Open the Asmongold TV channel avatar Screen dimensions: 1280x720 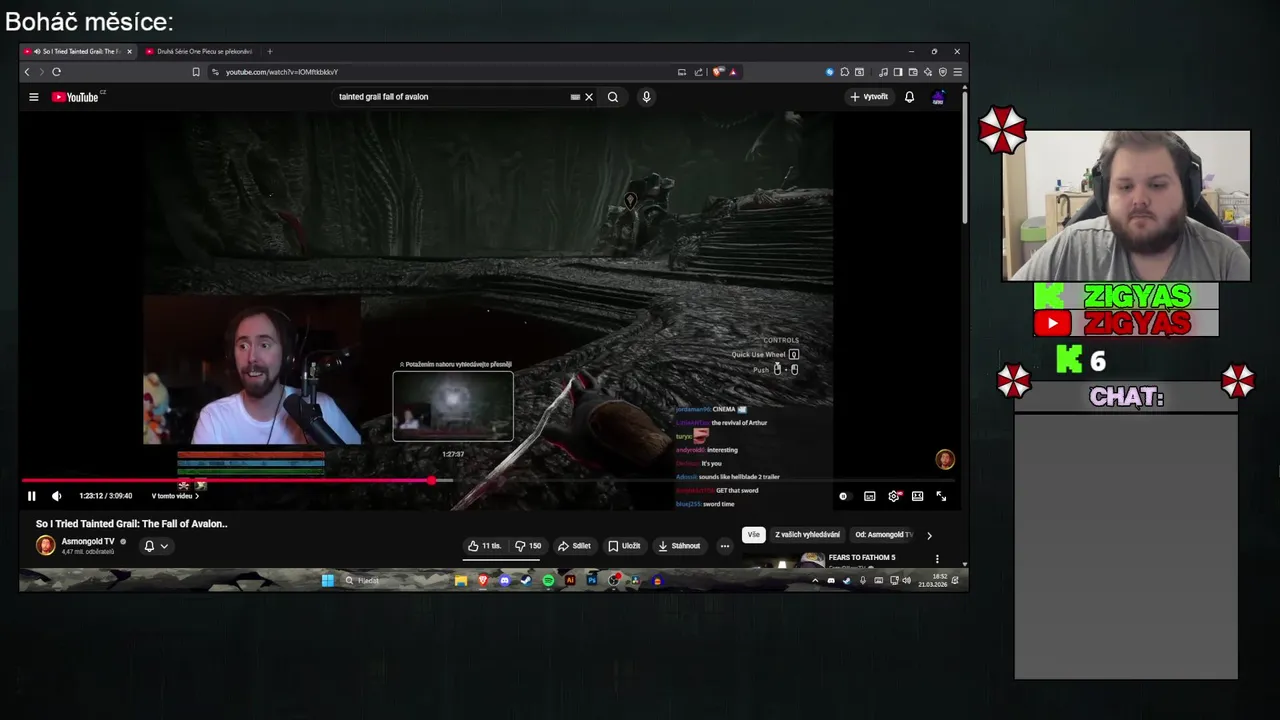click(x=45, y=545)
